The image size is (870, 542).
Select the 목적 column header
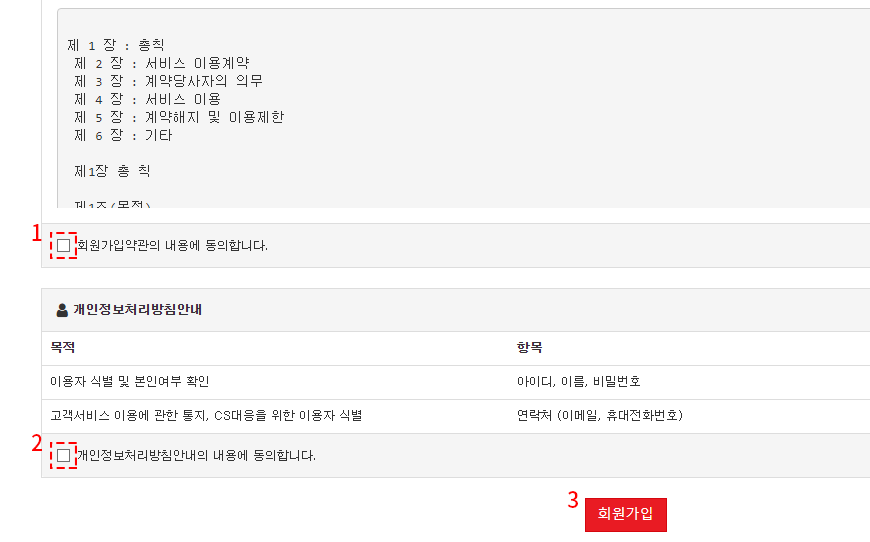(x=62, y=348)
